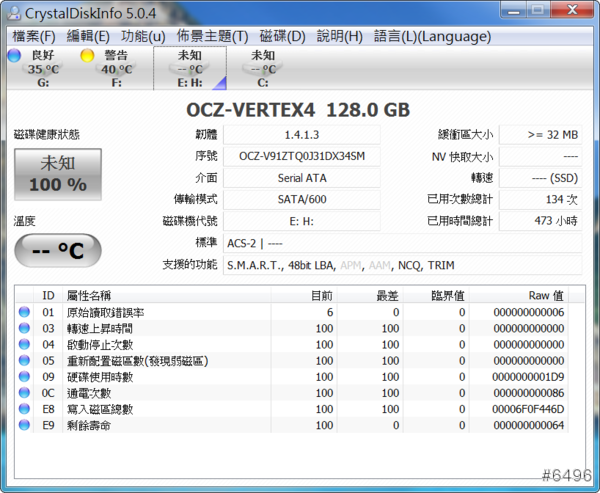Click the yellow warning orb for drive F:
This screenshot has height=493, width=600.
pyautogui.click(x=88, y=56)
